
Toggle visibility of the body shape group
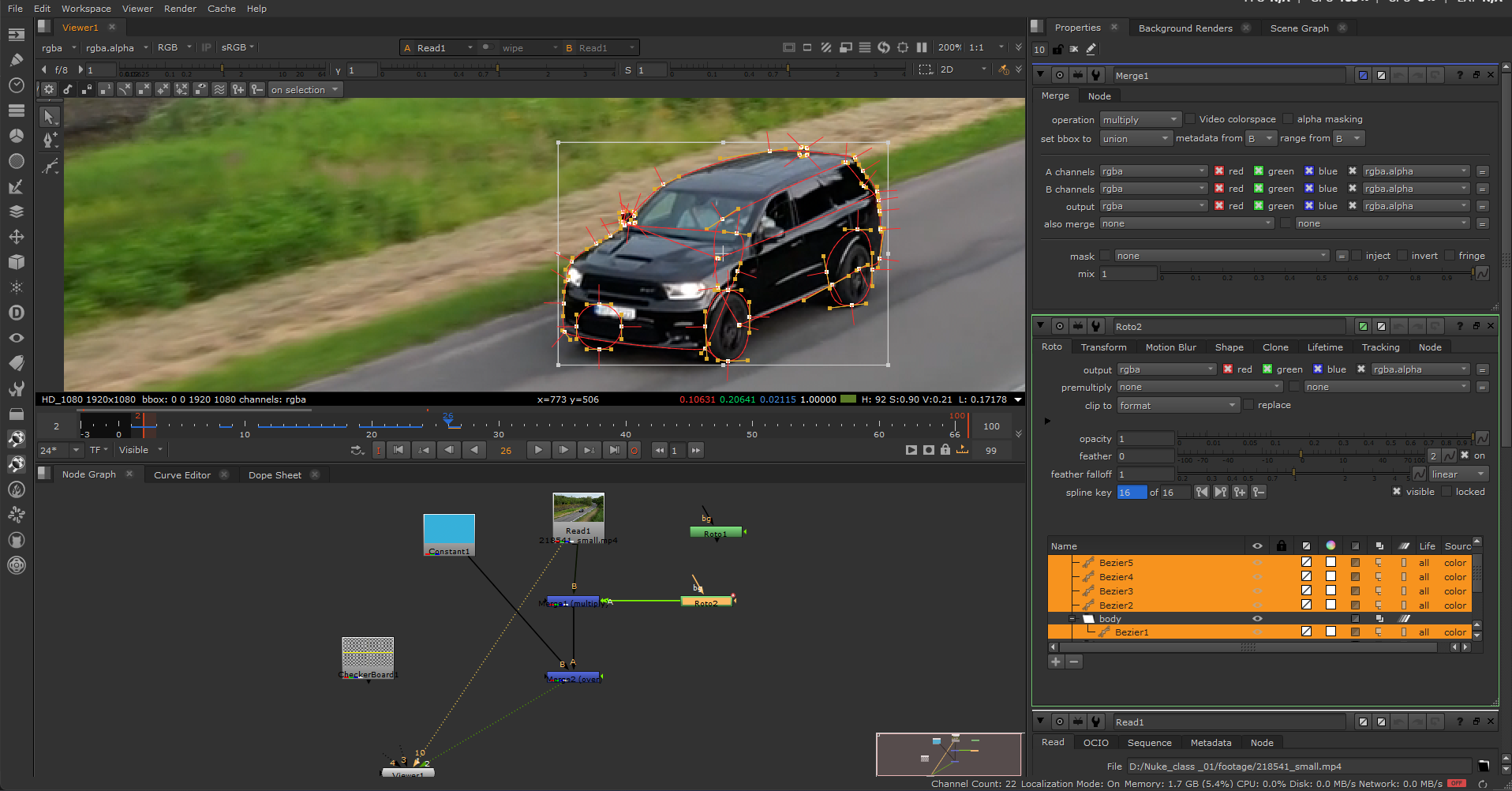tap(1258, 619)
